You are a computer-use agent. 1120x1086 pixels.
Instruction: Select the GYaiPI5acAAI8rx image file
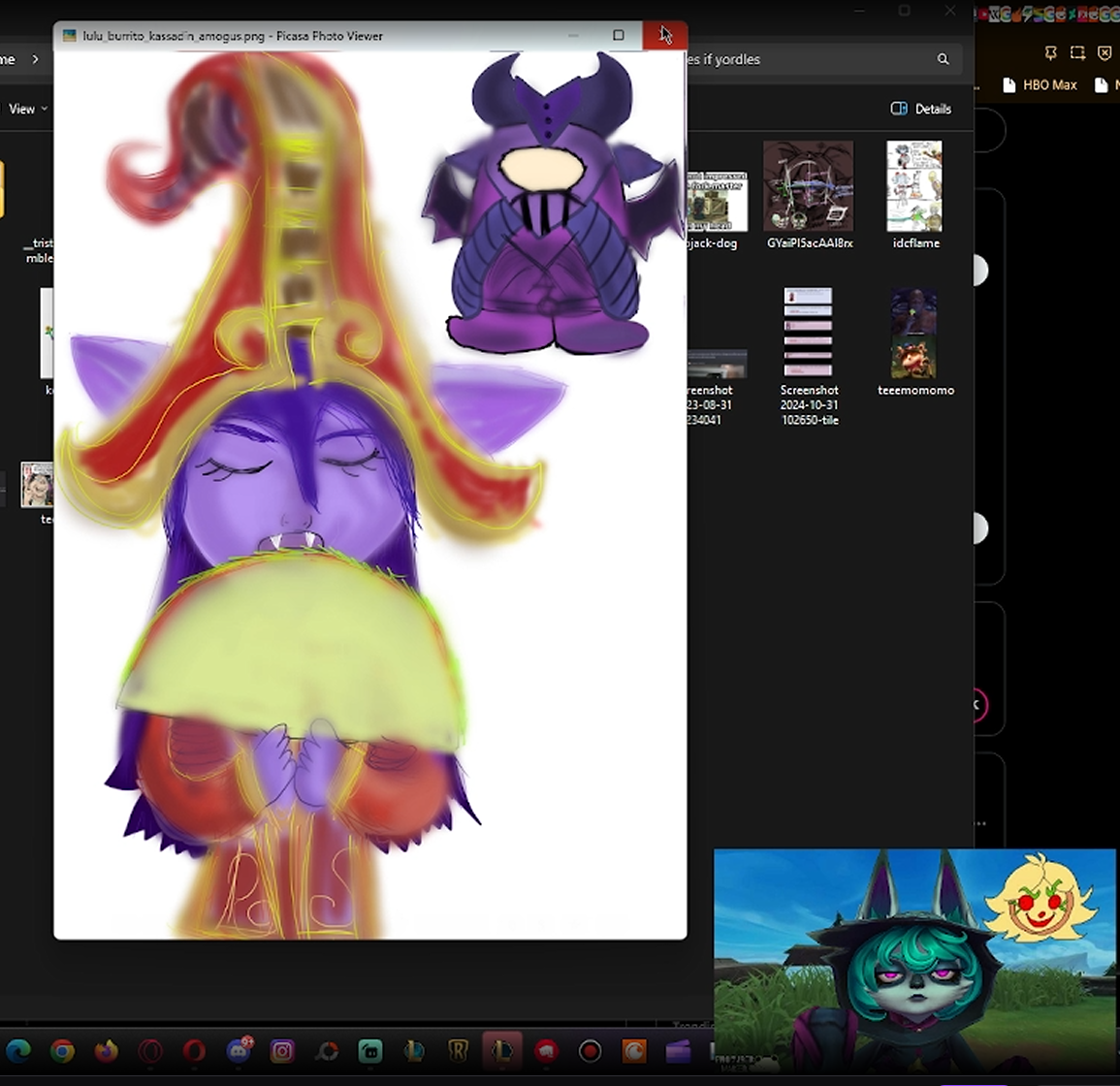(x=810, y=196)
